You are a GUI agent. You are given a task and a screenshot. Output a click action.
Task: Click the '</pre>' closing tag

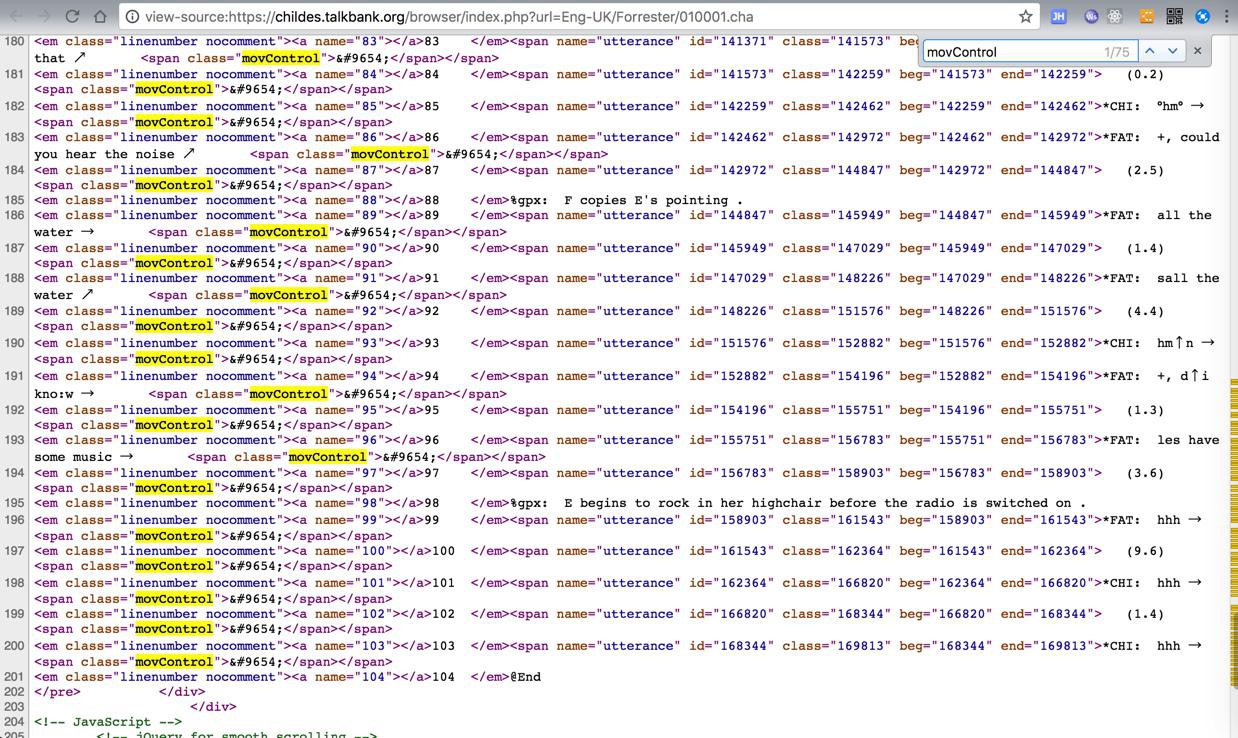(57, 692)
